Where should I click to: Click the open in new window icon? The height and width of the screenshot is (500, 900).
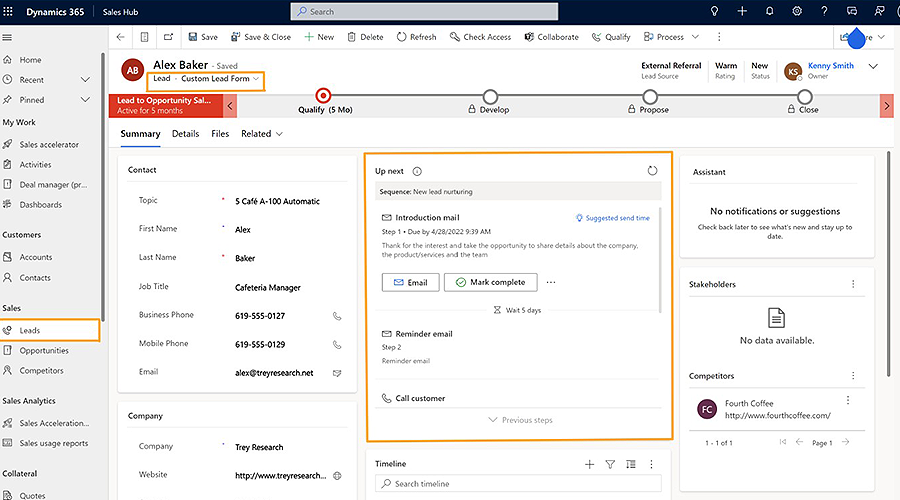[x=168, y=37]
